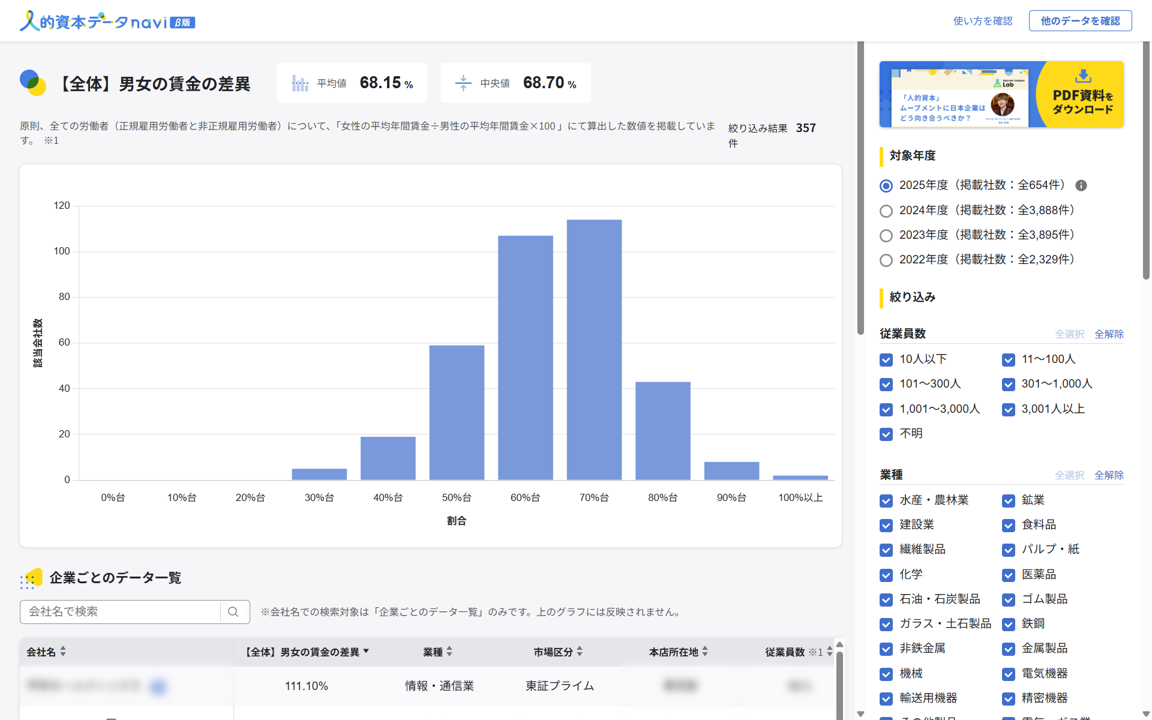Image resolution: width=1152 pixels, height=720 pixels.
Task: Uncheck 1,001〜3,000人 employee filter
Action: [886, 409]
